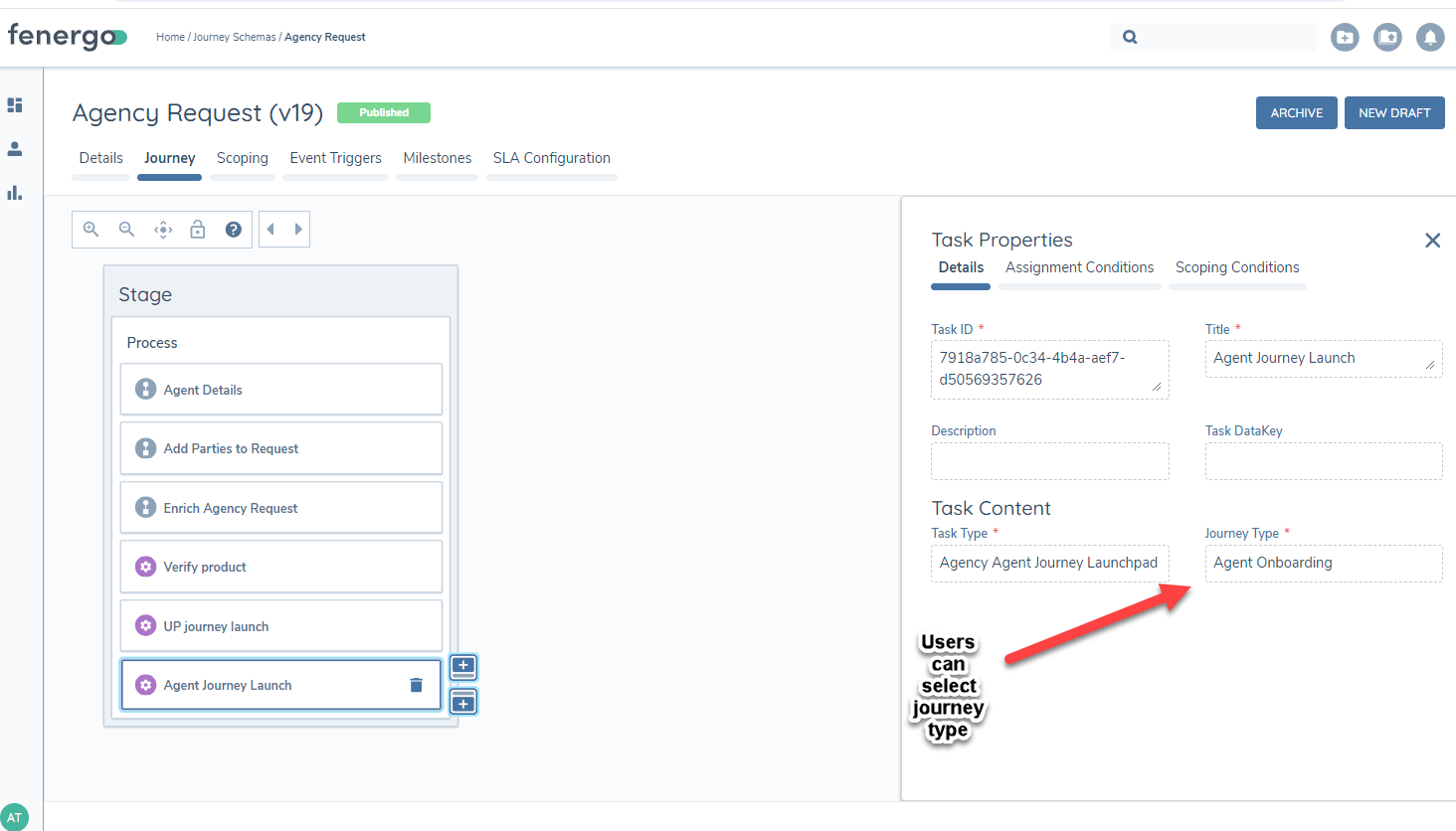The width and height of the screenshot is (1456, 831).
Task: Switch to the Assignment Conditions tab
Action: pos(1079,266)
